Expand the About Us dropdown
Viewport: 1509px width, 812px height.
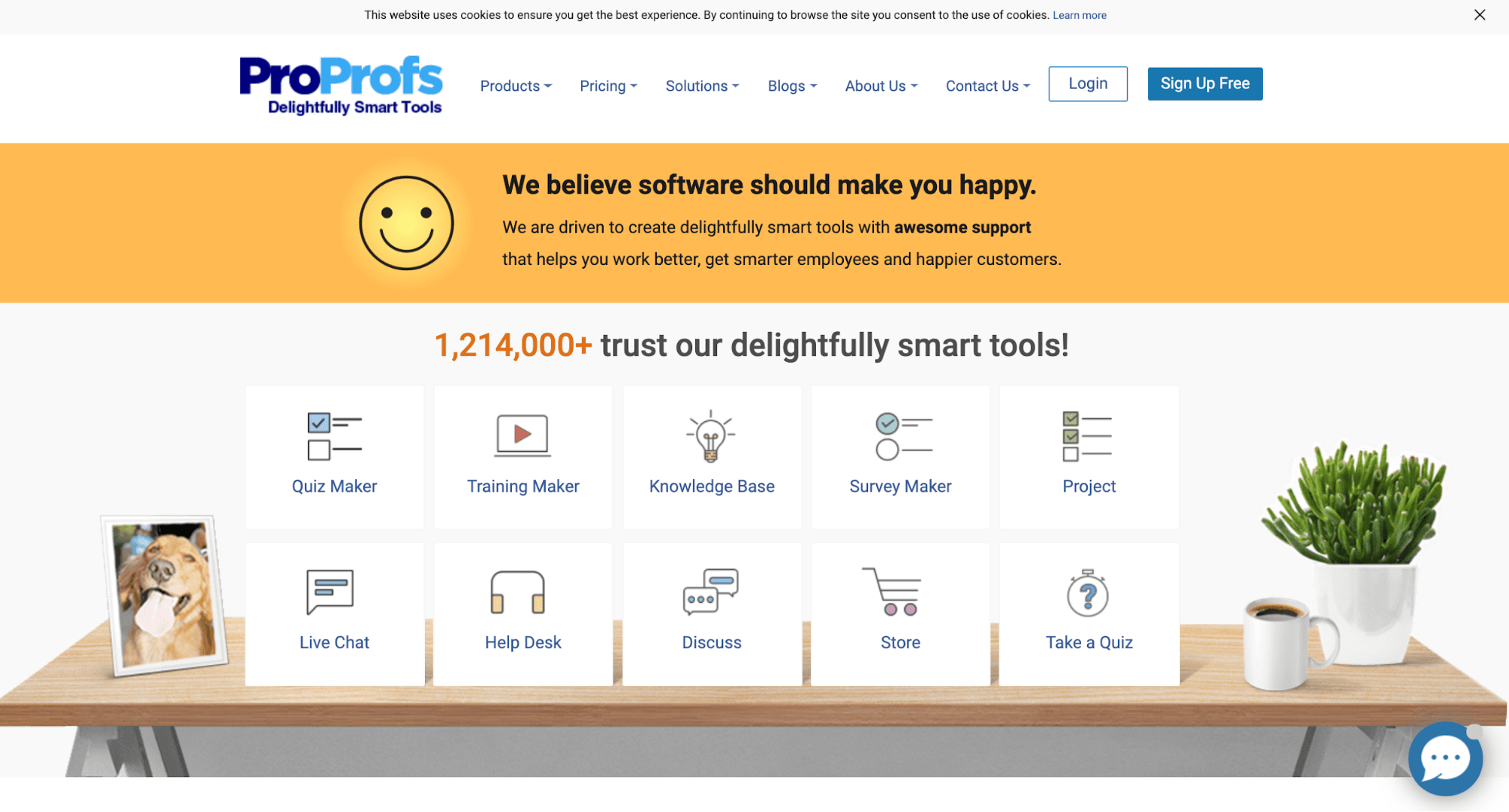(881, 86)
